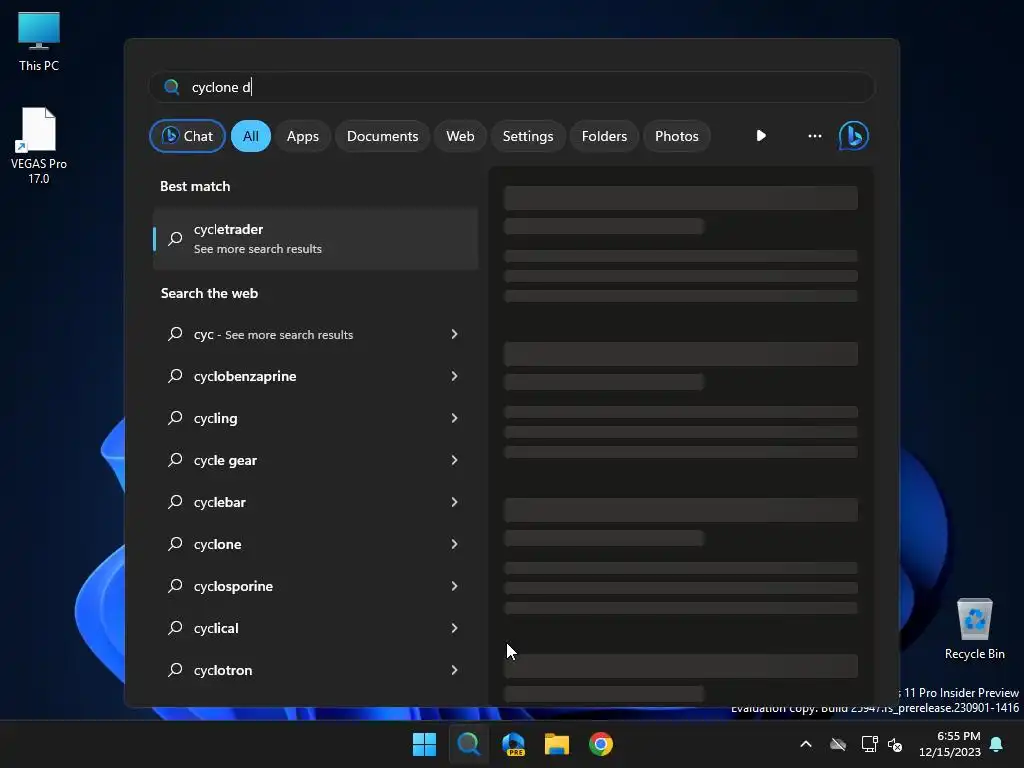Show hidden tray icons chevron
Image resolution: width=1024 pixels, height=768 pixels.
tap(806, 744)
